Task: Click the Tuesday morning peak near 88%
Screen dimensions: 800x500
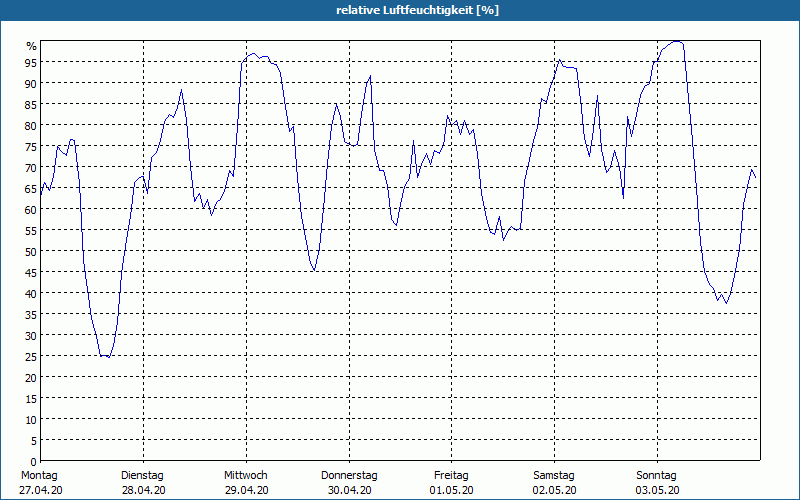Action: coord(181,90)
